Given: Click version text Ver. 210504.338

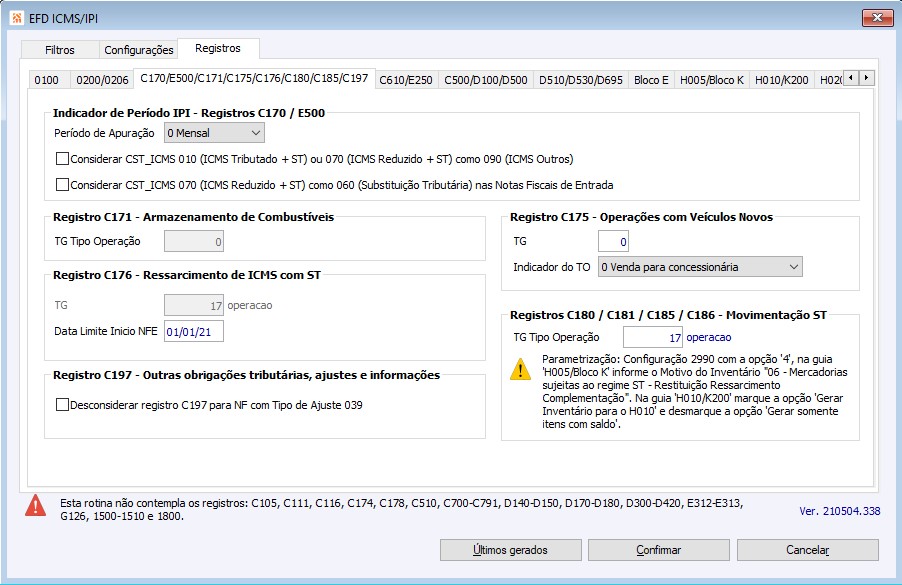Looking at the screenshot, I should click(x=839, y=511).
